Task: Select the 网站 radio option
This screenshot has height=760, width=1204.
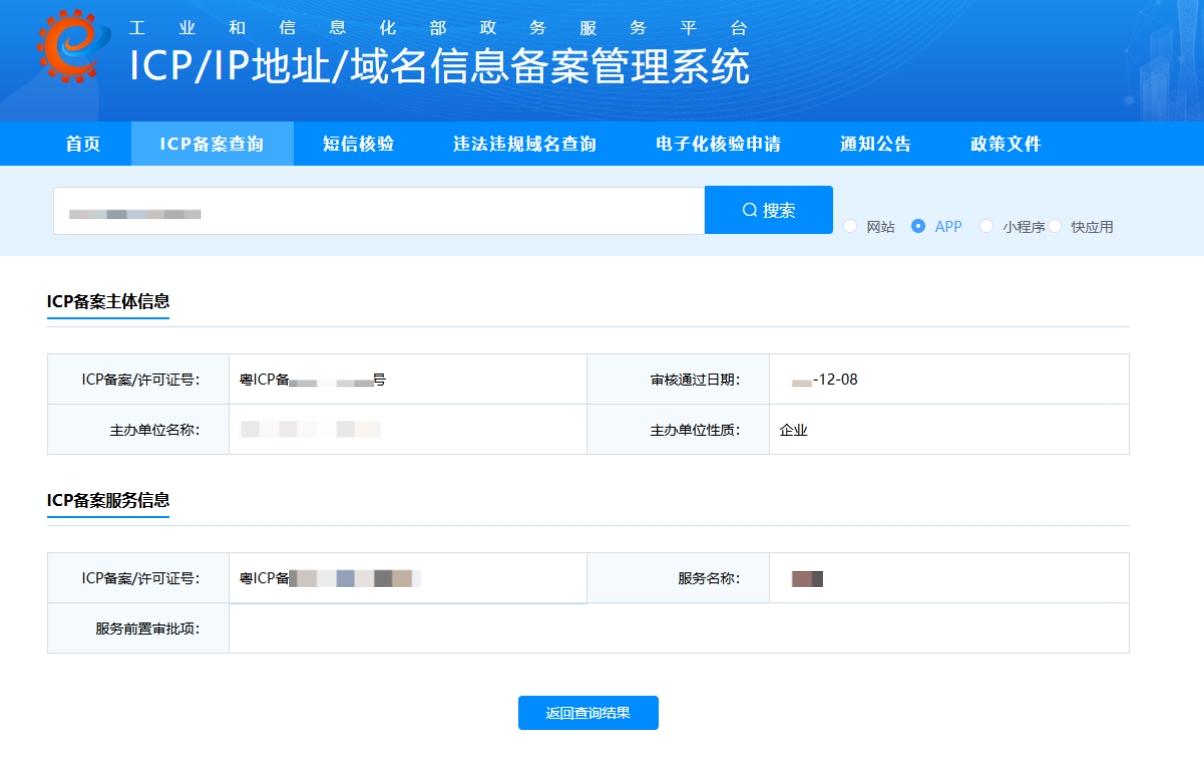Action: [x=851, y=226]
